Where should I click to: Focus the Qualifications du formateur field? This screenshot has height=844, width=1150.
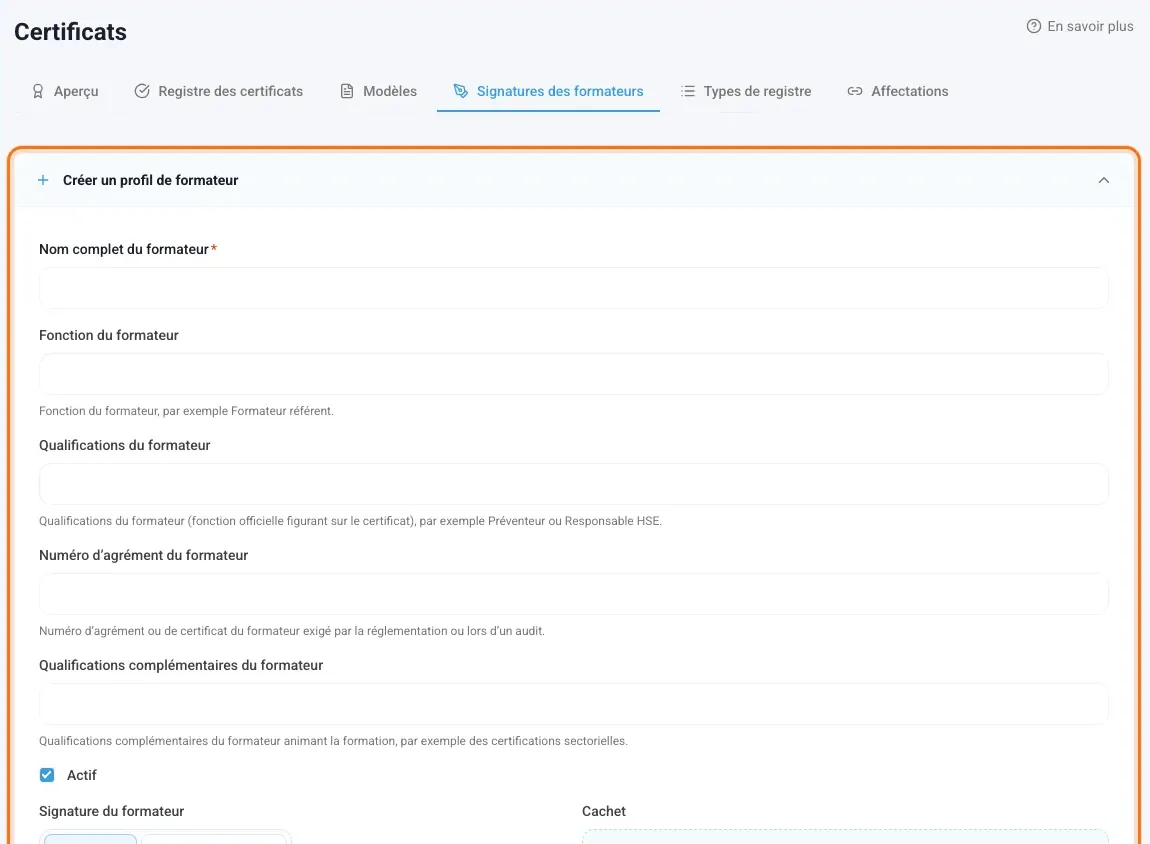574,484
